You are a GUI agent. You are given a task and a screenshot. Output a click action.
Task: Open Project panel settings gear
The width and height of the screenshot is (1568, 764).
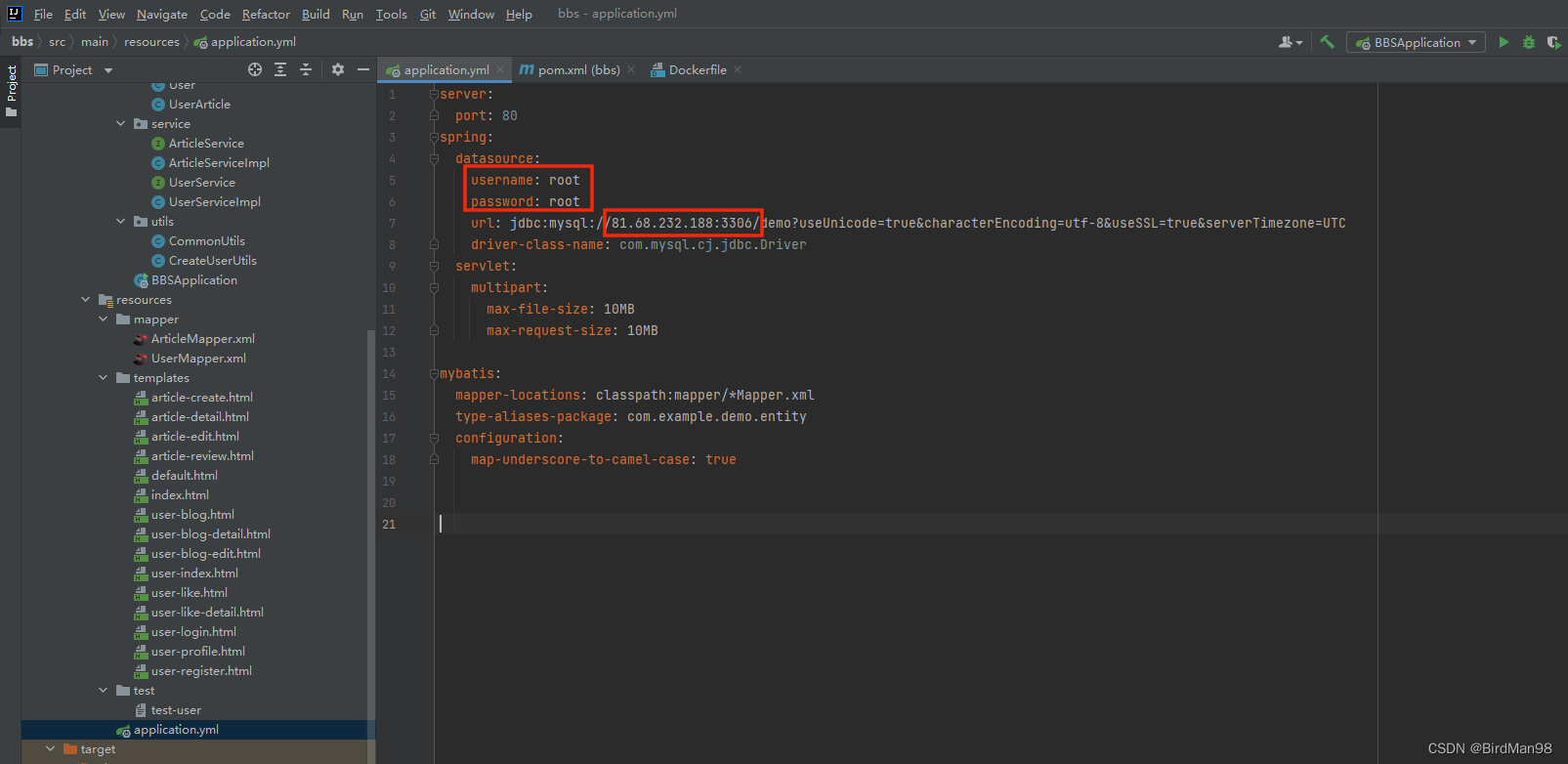(x=338, y=69)
